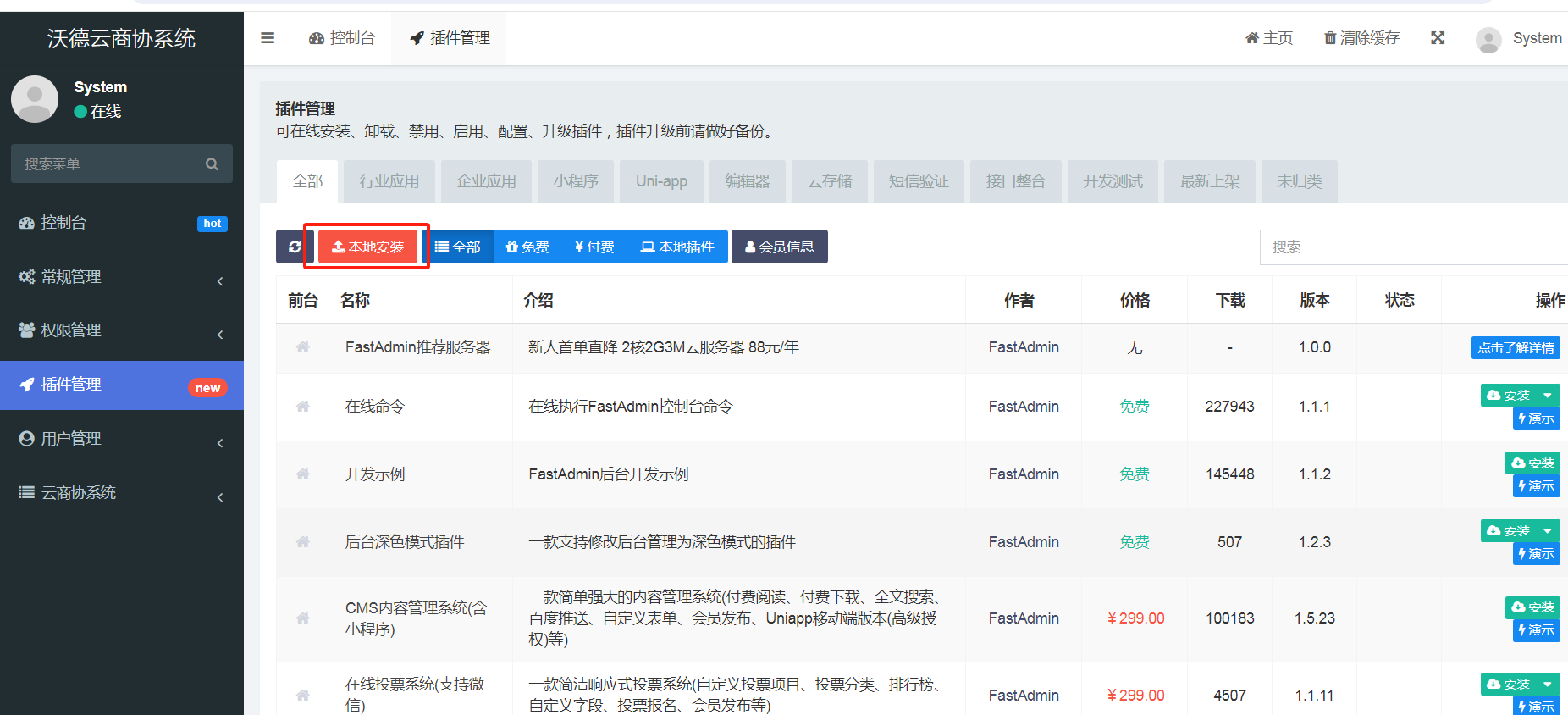
Task: Click home icon in 在线投票系统 row
Action: coord(303,696)
